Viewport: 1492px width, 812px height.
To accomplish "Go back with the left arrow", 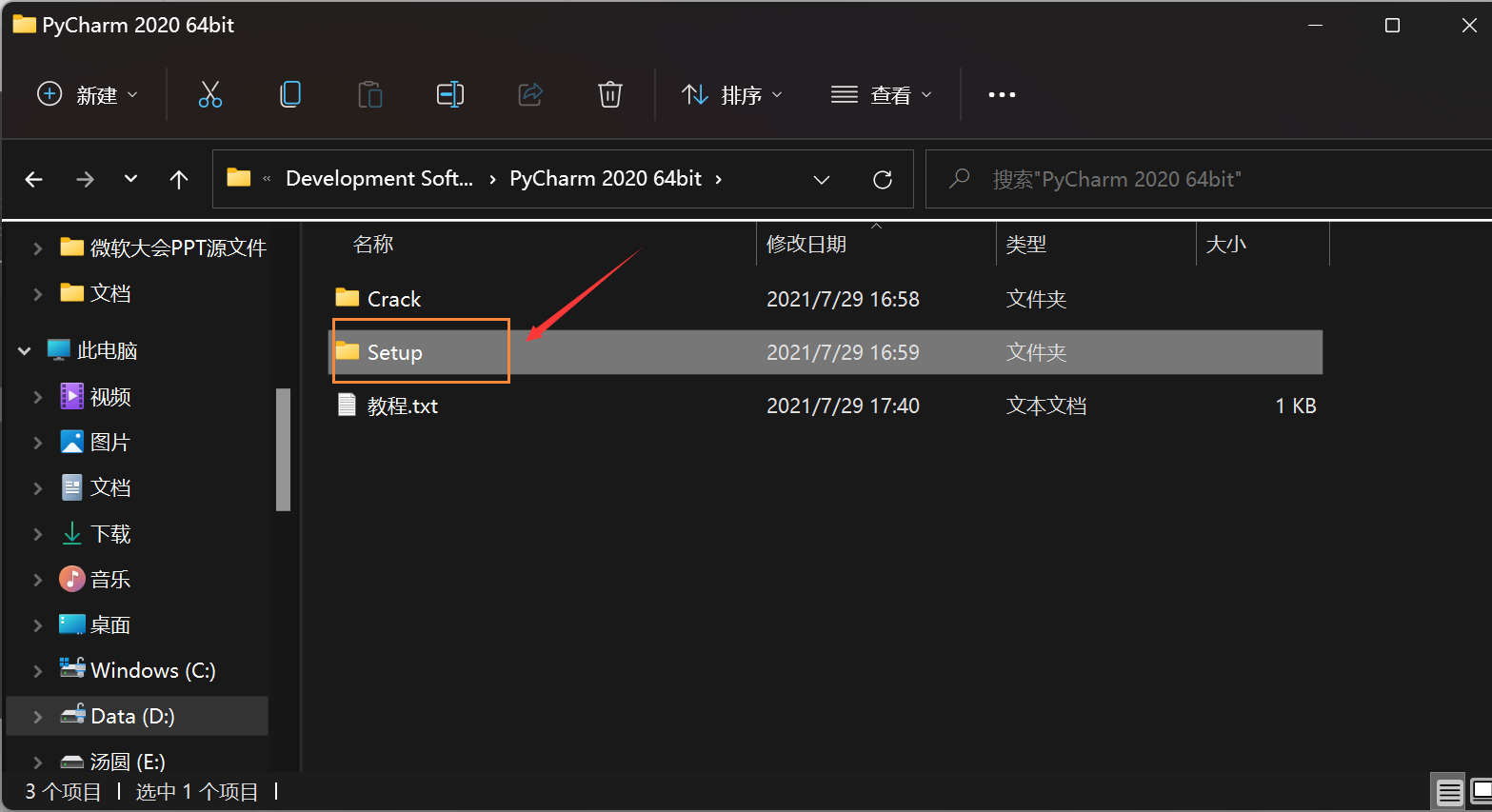I will (x=34, y=179).
